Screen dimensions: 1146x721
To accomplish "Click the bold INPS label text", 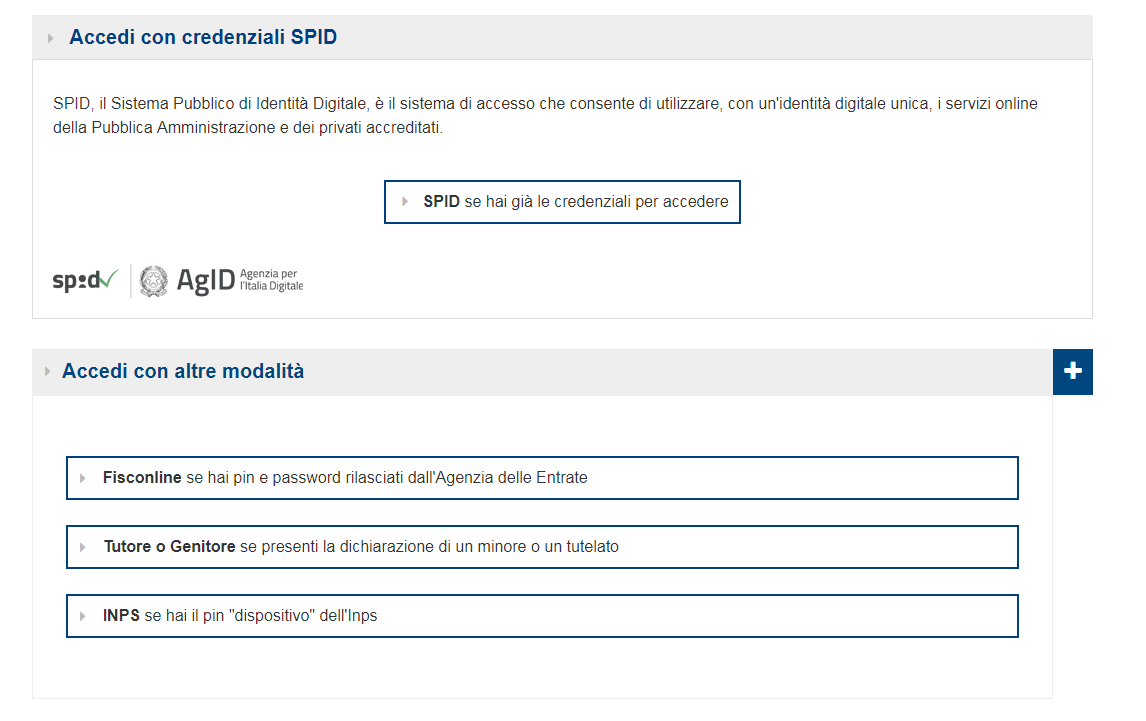I will 121,616.
